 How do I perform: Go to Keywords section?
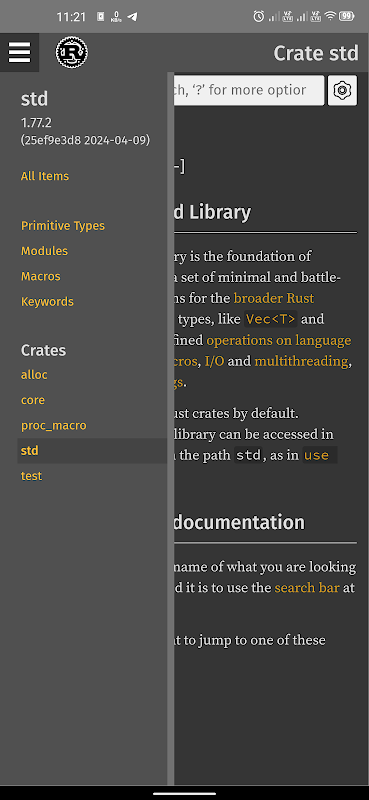(x=47, y=302)
